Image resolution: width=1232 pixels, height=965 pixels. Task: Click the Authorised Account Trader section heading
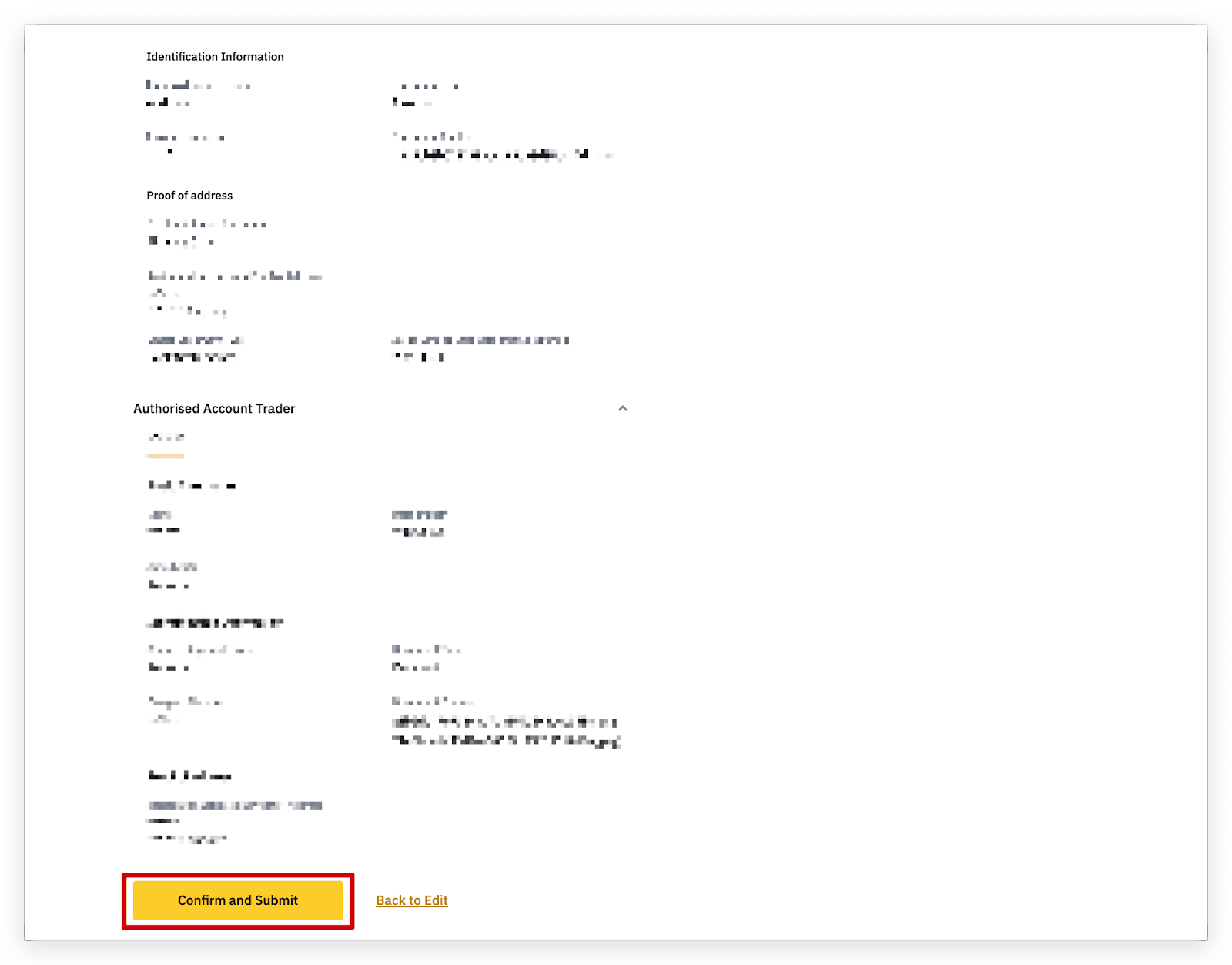pyautogui.click(x=214, y=408)
